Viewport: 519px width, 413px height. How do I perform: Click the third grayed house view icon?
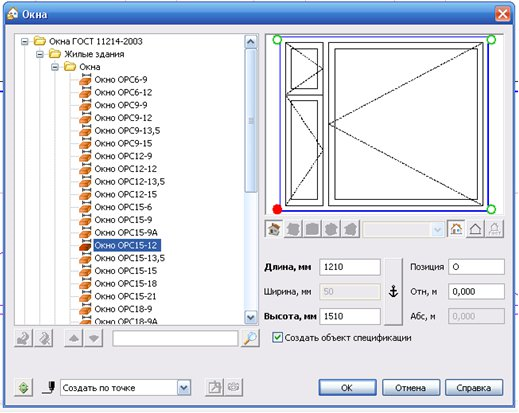pos(331,229)
